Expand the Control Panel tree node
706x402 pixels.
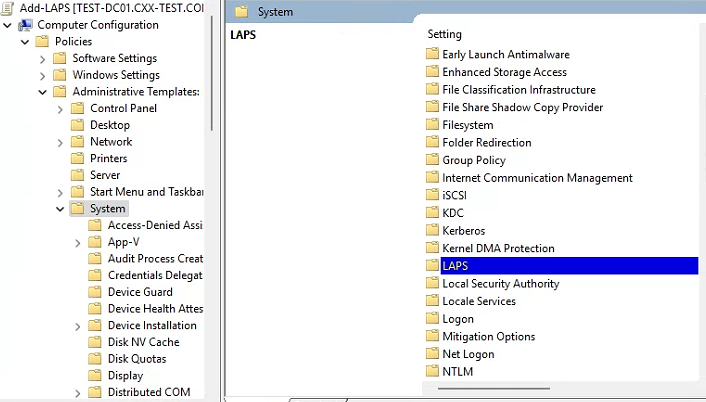click(x=60, y=108)
